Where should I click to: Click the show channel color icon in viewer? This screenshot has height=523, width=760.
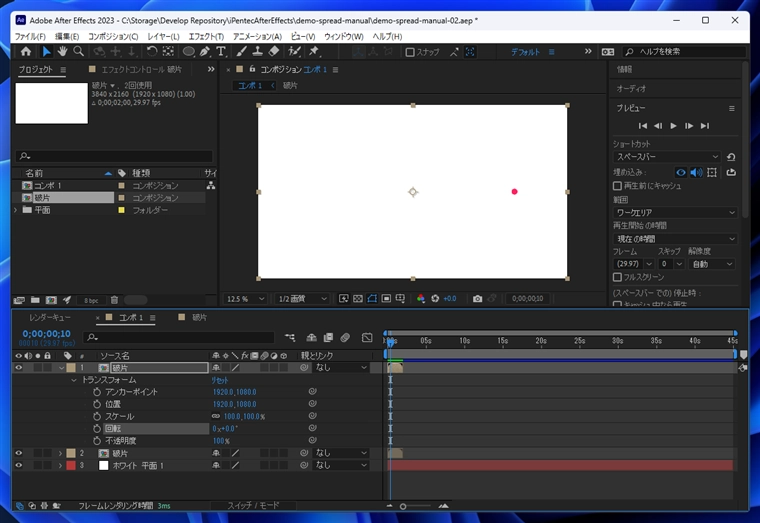click(421, 299)
